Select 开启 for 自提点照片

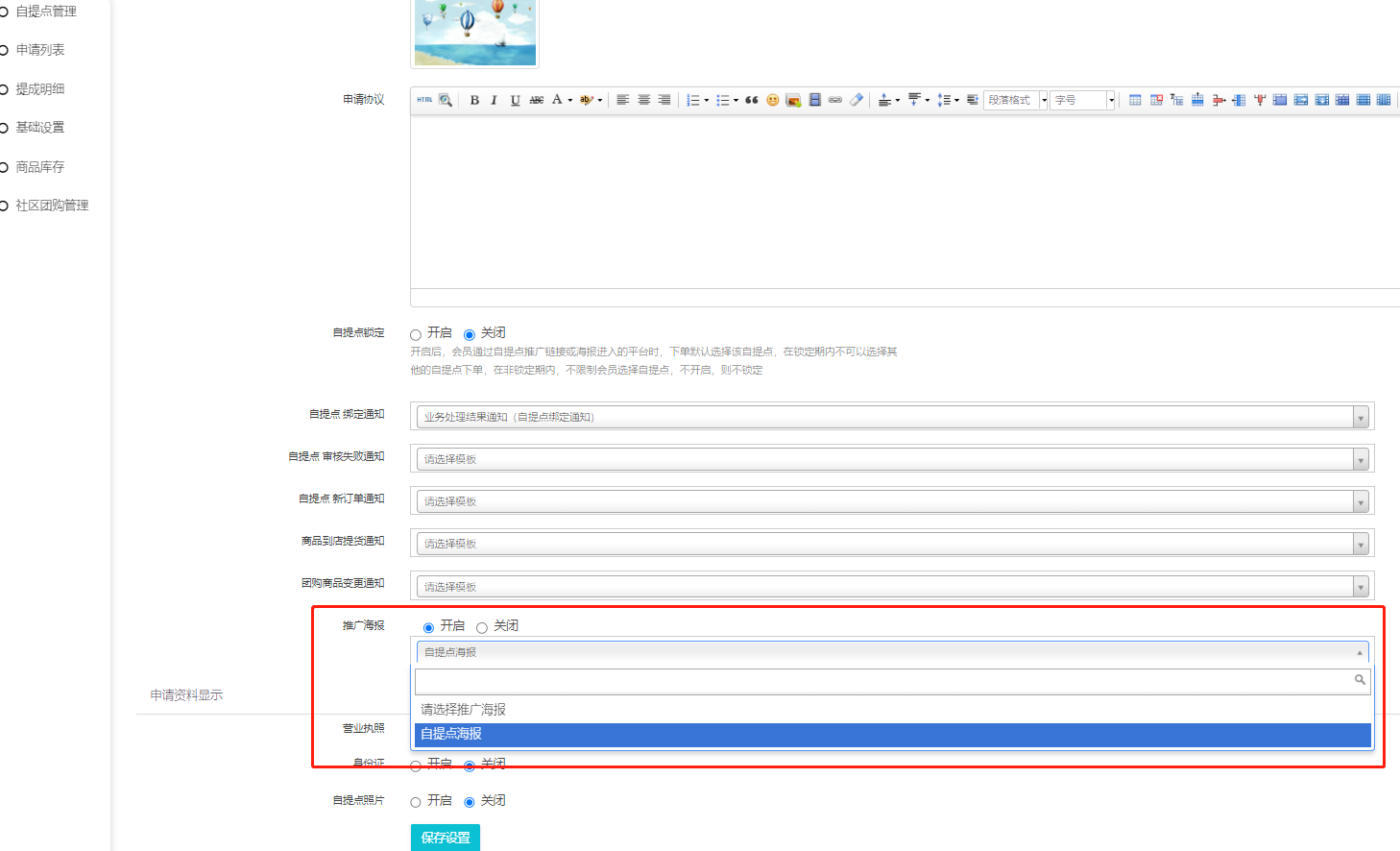(x=416, y=802)
